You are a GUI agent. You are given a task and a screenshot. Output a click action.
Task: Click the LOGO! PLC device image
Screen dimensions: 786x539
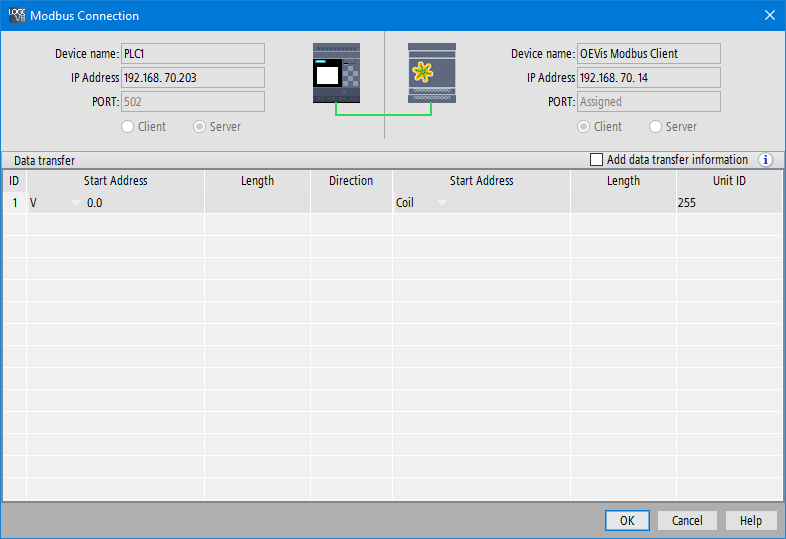(337, 72)
